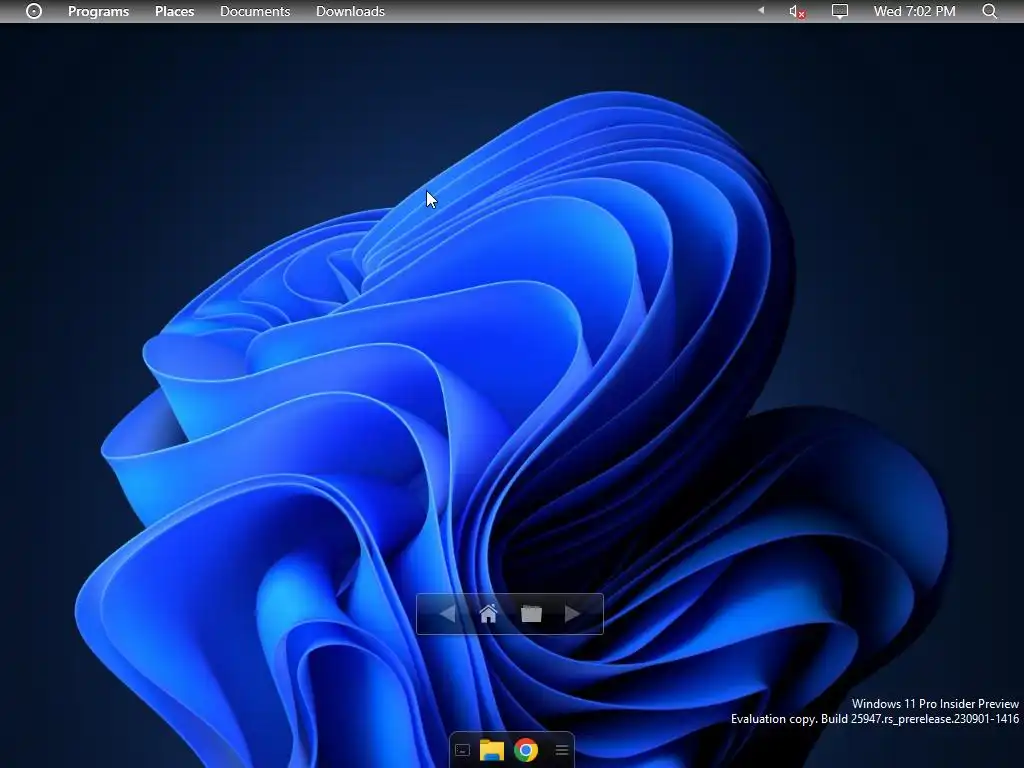Screen dimensions: 1024x768
Task: Open search with the magnifier icon
Action: [x=989, y=11]
